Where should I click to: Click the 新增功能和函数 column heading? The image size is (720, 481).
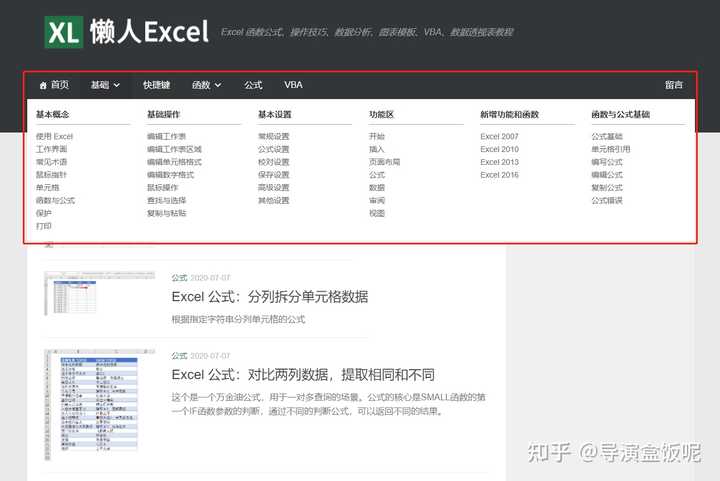click(509, 114)
